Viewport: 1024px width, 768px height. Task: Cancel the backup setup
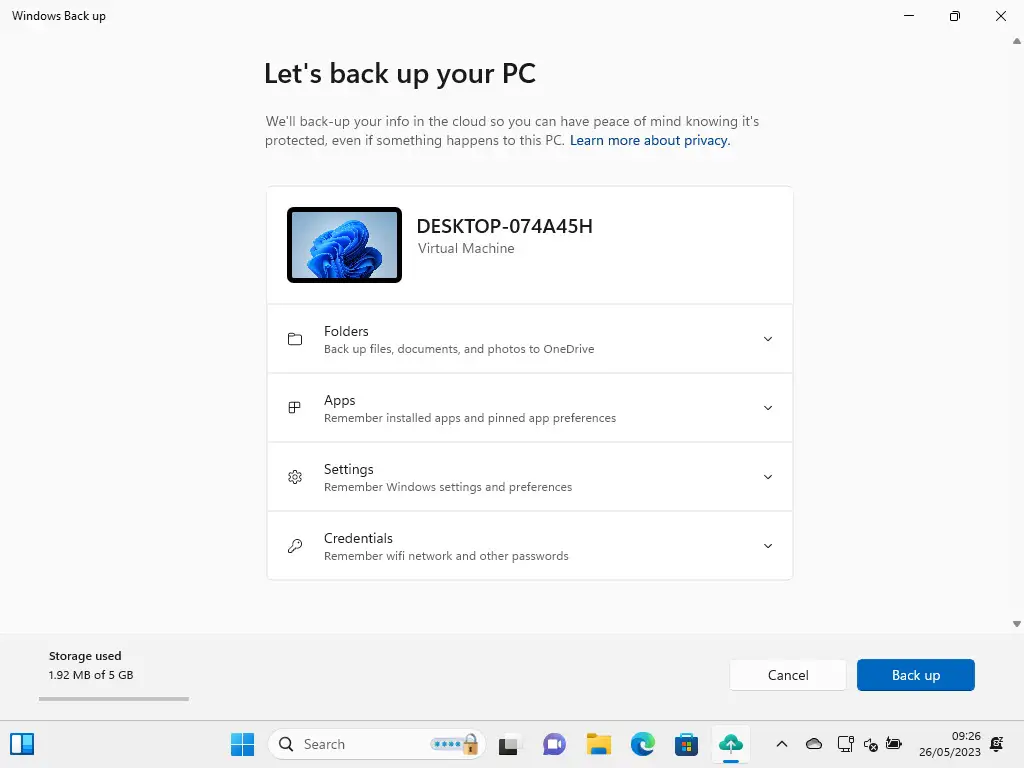(x=788, y=675)
